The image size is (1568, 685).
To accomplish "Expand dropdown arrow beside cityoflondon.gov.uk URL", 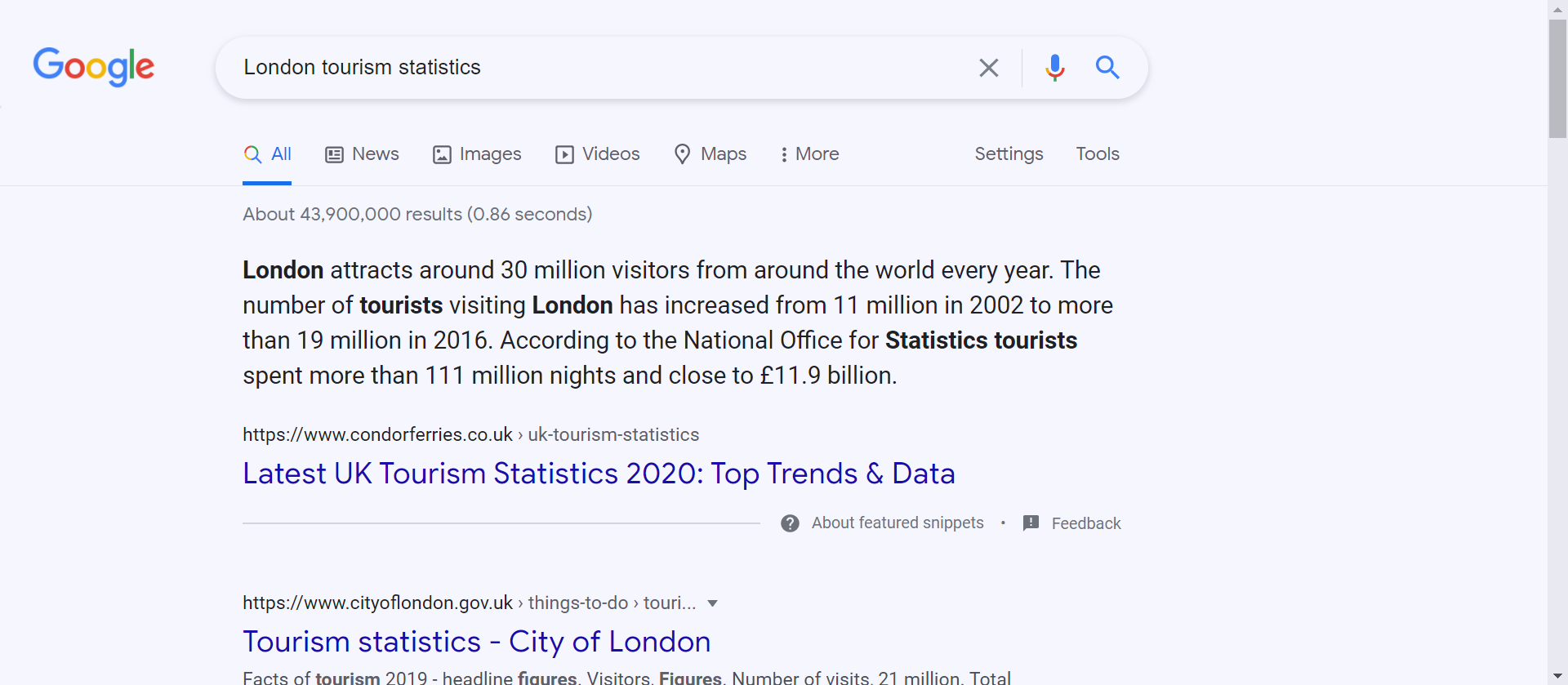I will tap(712, 603).
